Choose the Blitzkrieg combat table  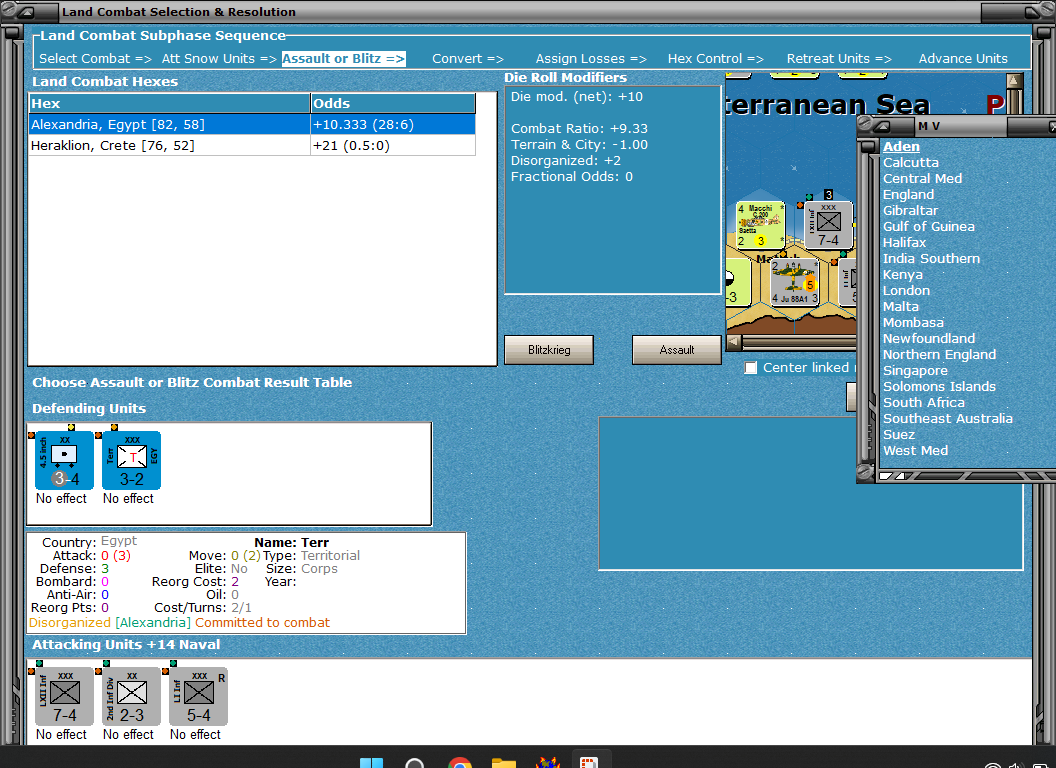549,350
